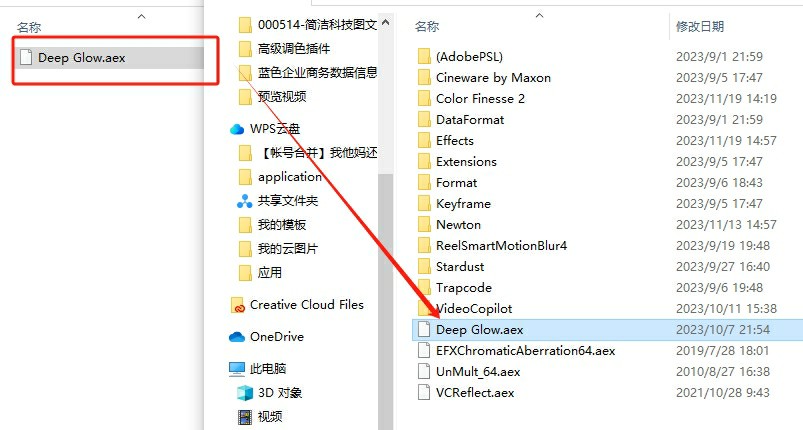Select the Deep Glow.aex file in left window
Image resolution: width=803 pixels, height=430 pixels.
tap(110, 58)
